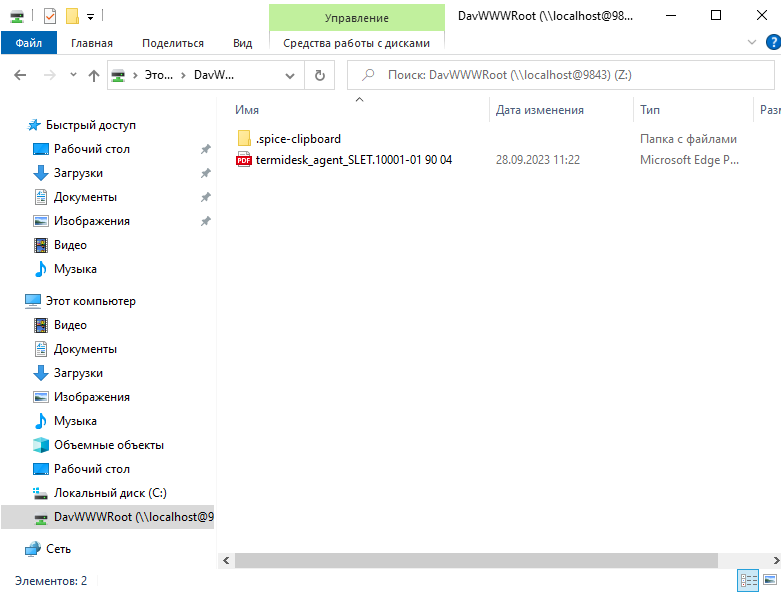Click the help question mark icon
Viewport: 781px width, 599px height.
coord(772,42)
